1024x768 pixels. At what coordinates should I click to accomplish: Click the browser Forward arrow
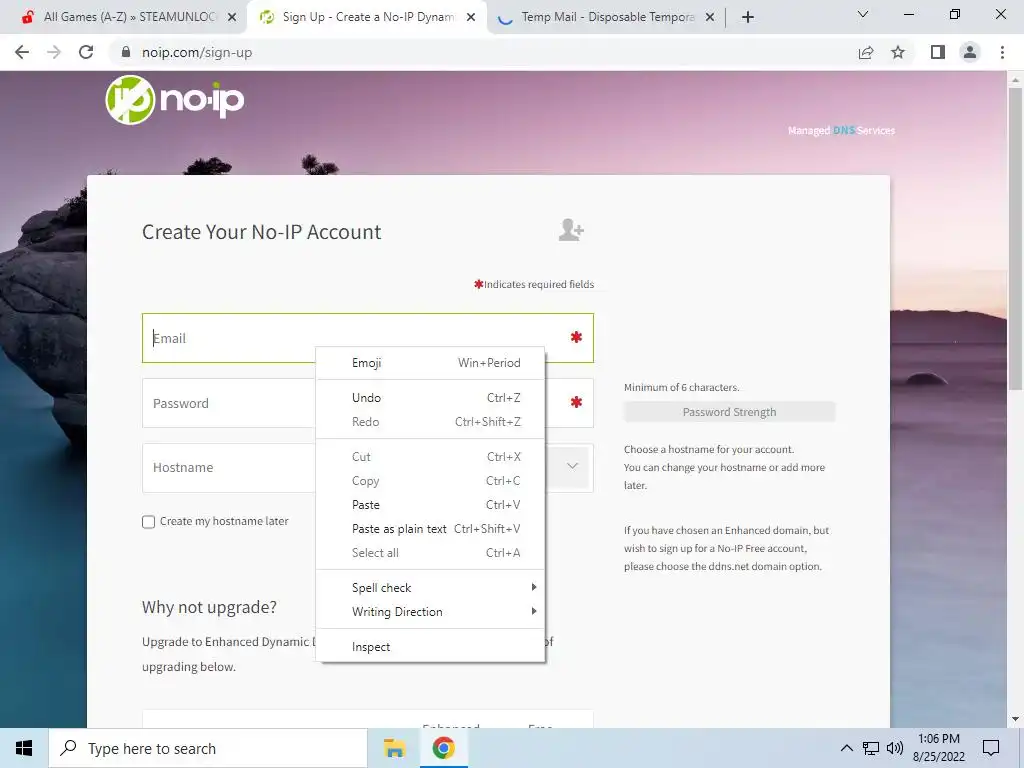[x=54, y=52]
